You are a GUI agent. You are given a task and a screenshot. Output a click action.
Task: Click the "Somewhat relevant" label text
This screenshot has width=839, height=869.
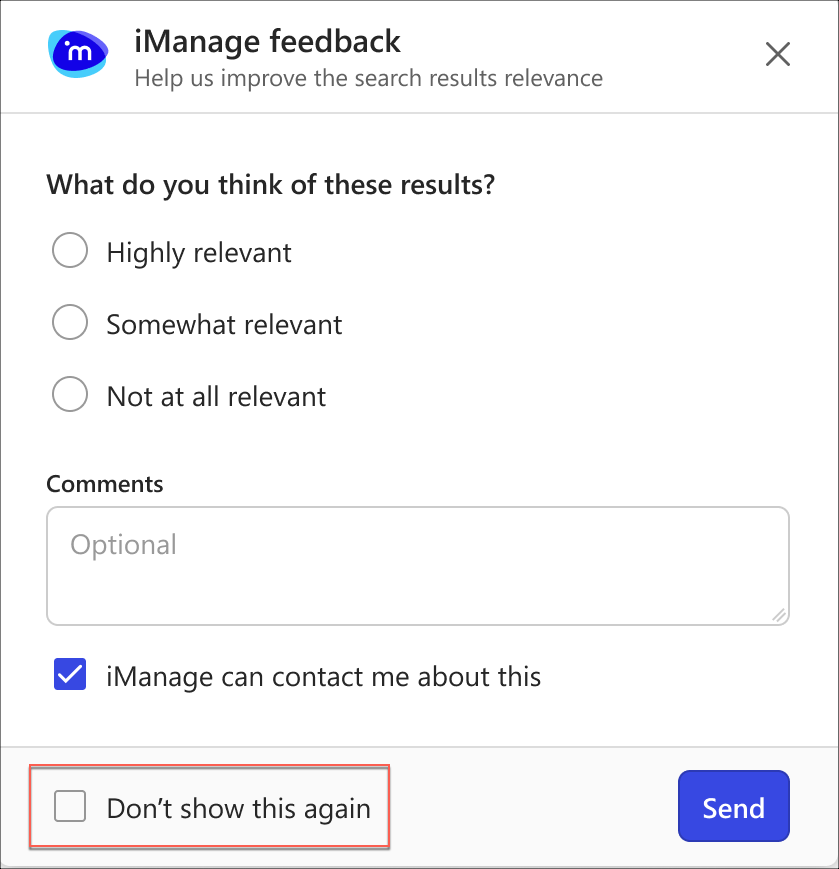point(224,324)
